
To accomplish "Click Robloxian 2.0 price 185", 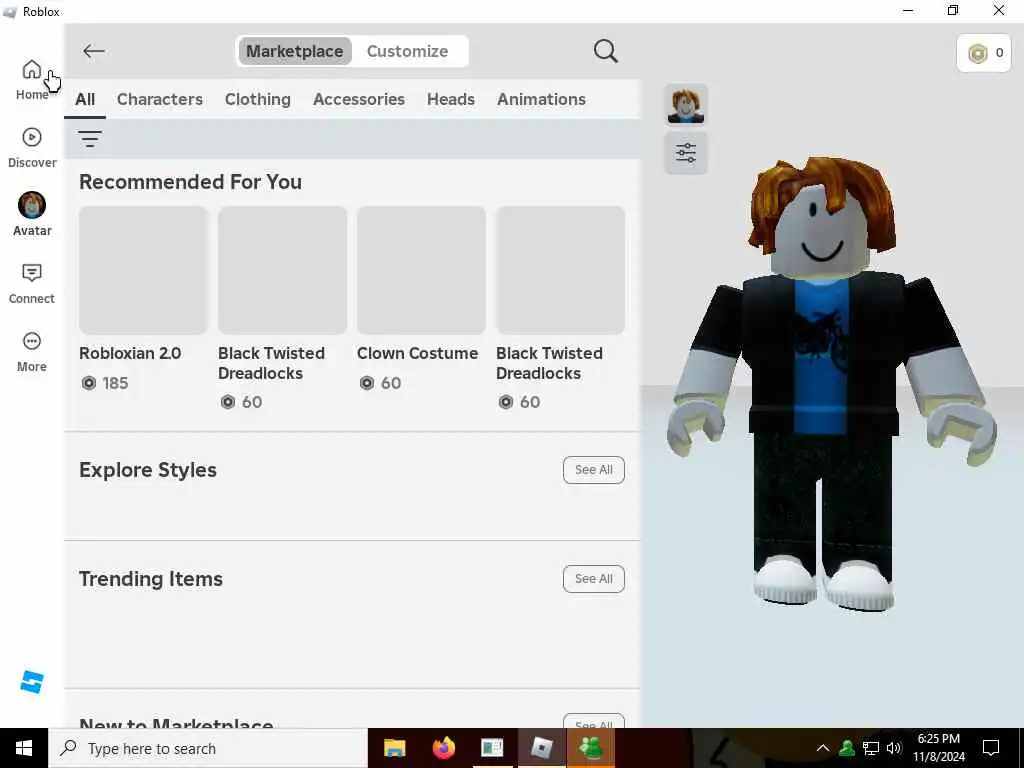I will (x=105, y=383).
